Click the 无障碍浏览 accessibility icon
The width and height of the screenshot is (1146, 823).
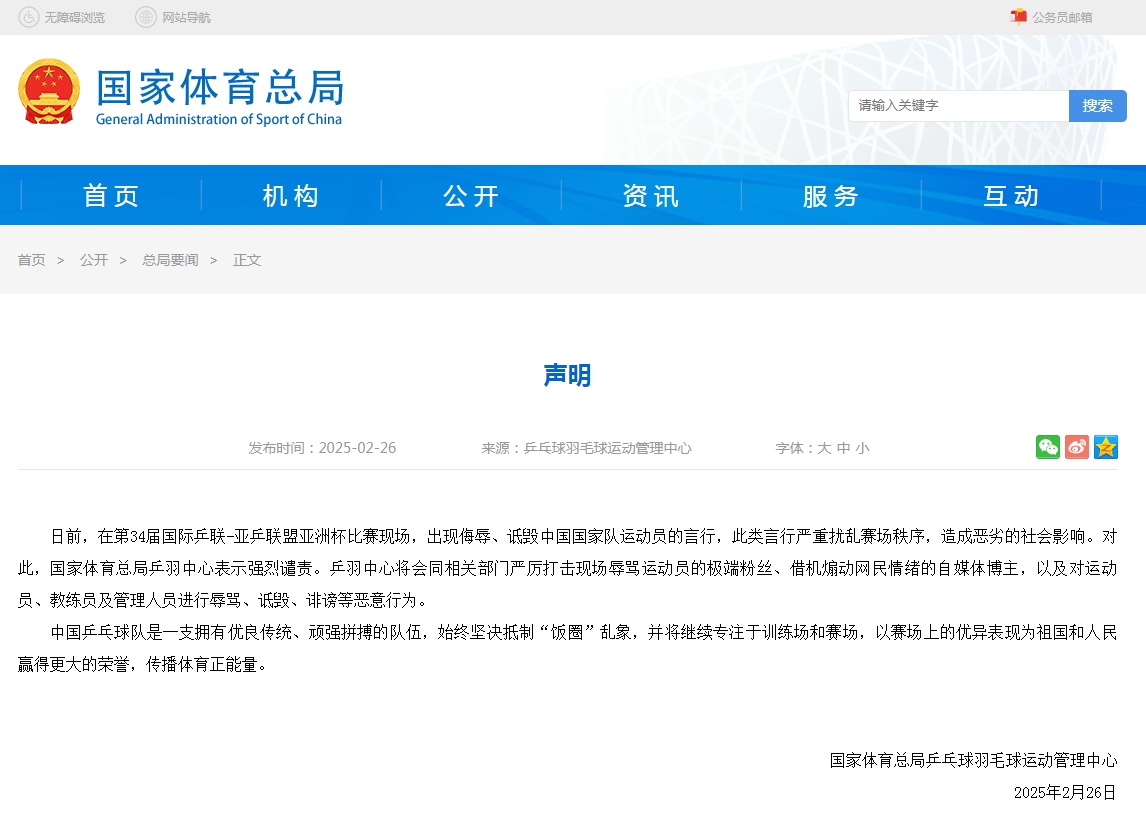[x=30, y=16]
